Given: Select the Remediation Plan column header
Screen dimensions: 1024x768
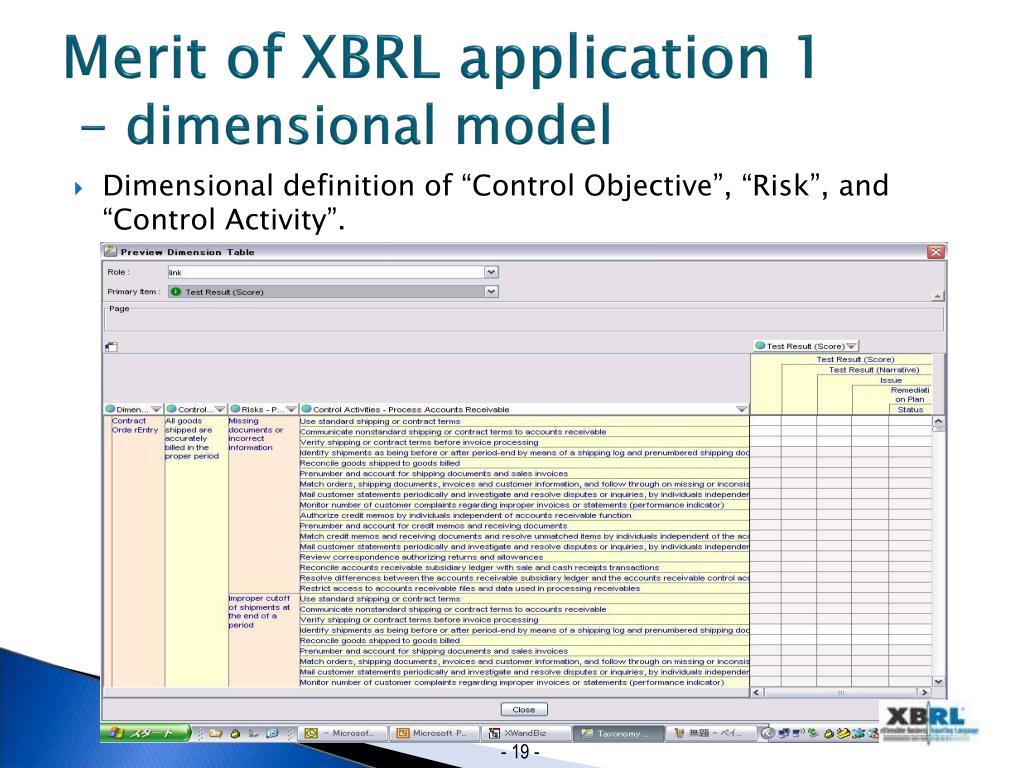Looking at the screenshot, I should pyautogui.click(x=910, y=394).
